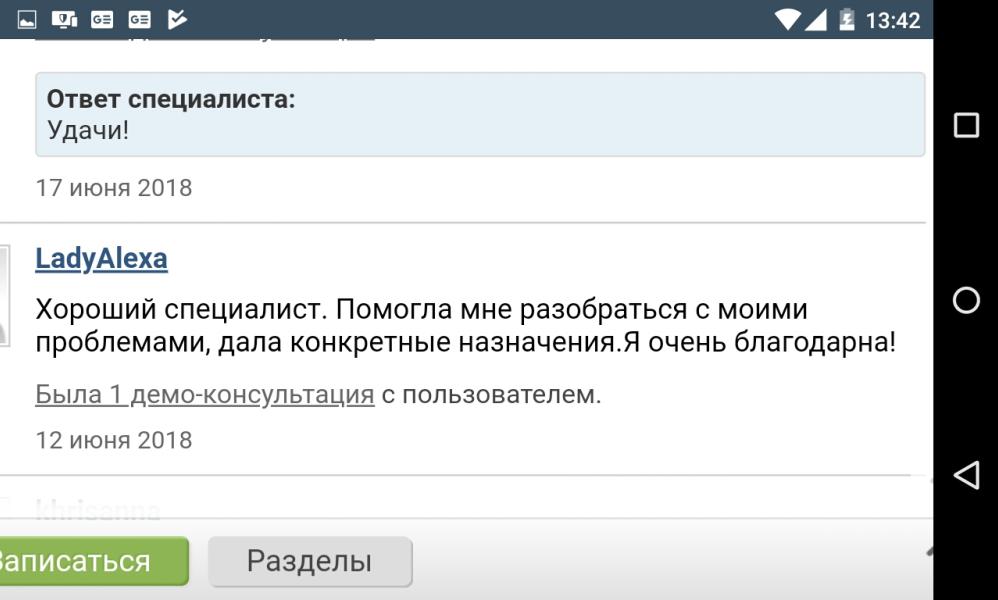Image resolution: width=998 pixels, height=600 pixels.
Task: Tap LadyAlexa's avatar thumbnail
Action: pyautogui.click(x=4, y=296)
